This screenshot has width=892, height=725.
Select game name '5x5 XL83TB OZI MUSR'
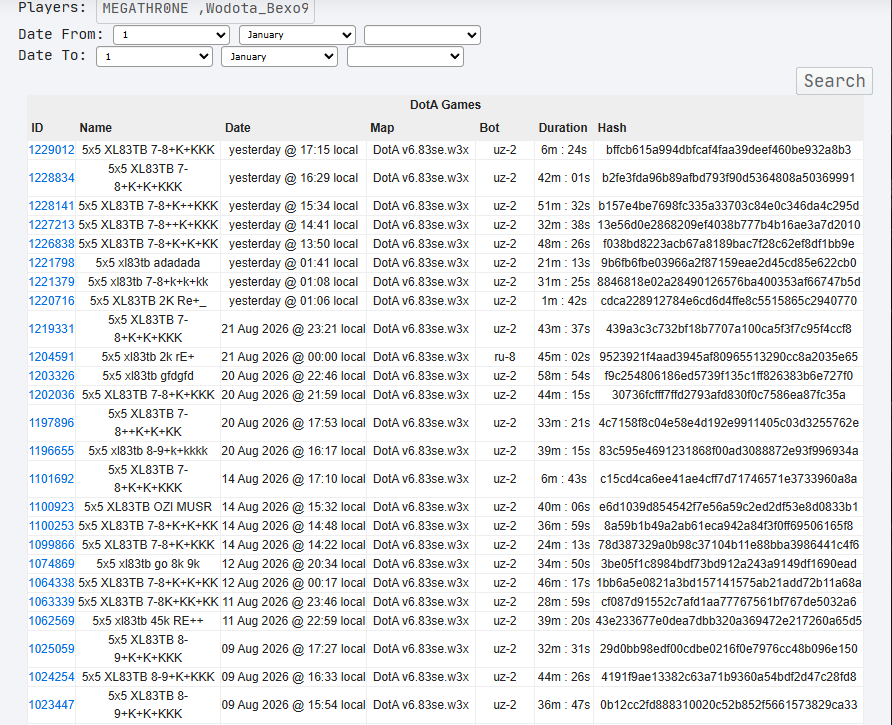click(x=148, y=506)
